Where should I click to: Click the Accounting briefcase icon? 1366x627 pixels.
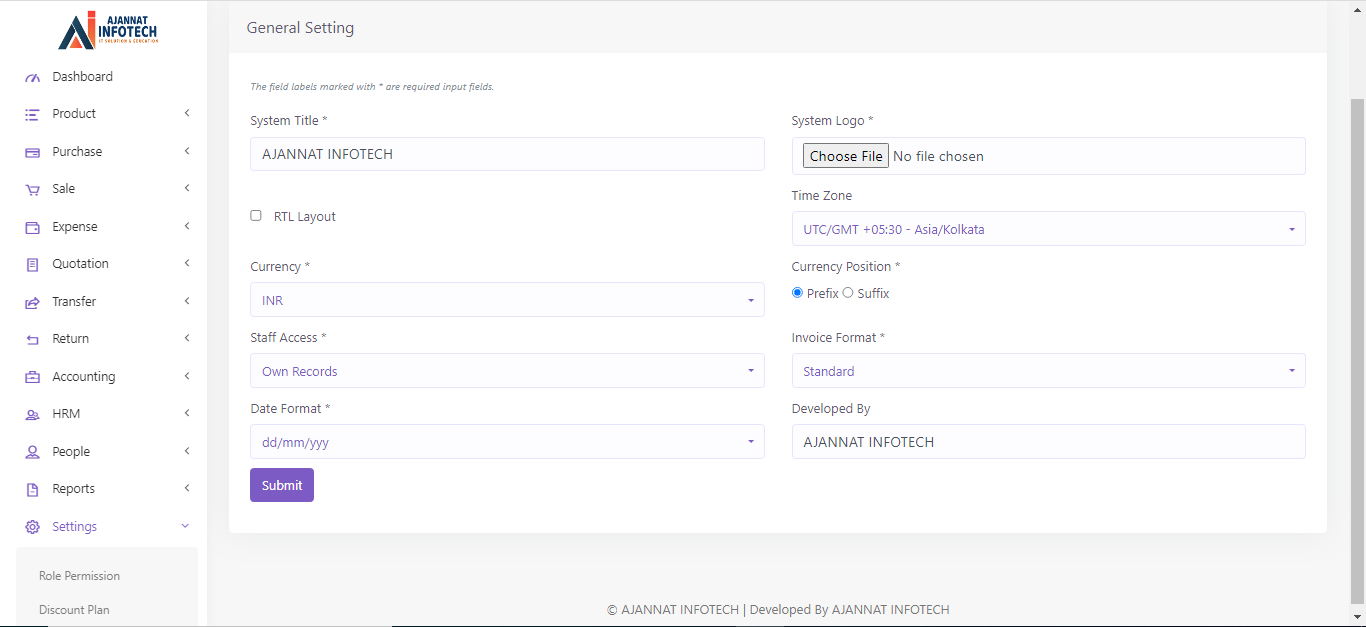click(32, 377)
